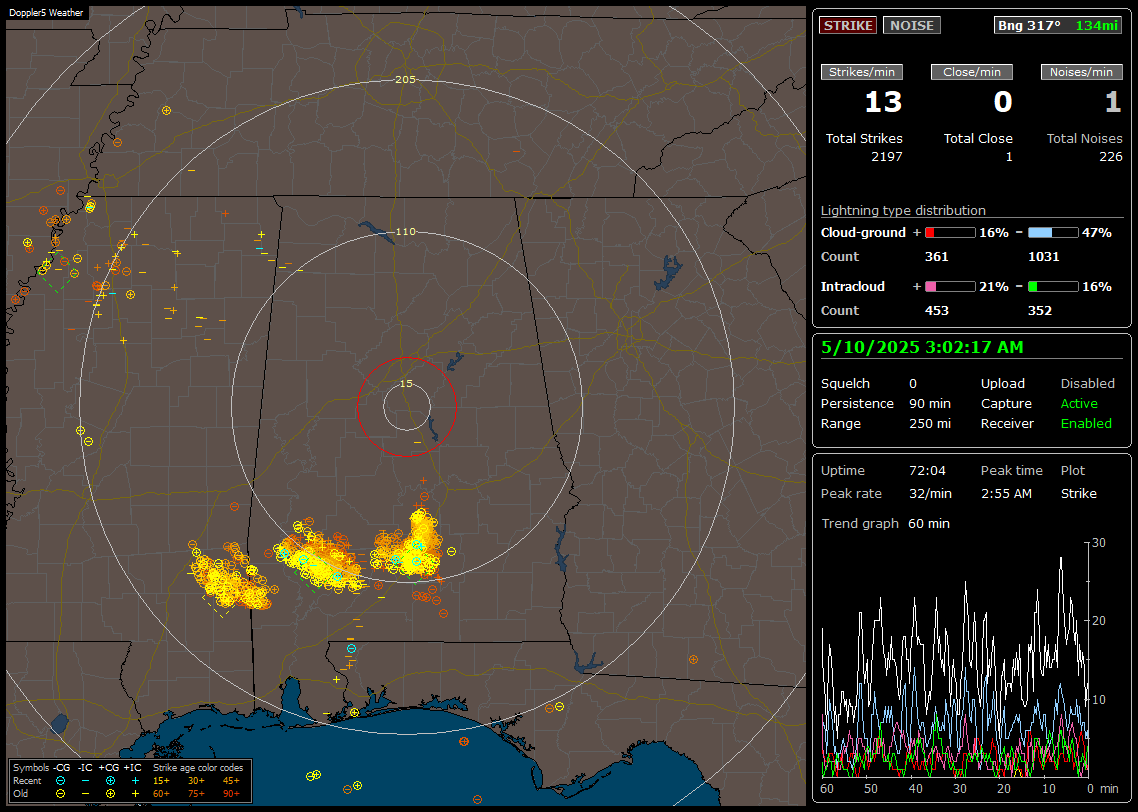This screenshot has width=1138, height=812.
Task: Click the Strikes/min label button
Action: [861, 72]
